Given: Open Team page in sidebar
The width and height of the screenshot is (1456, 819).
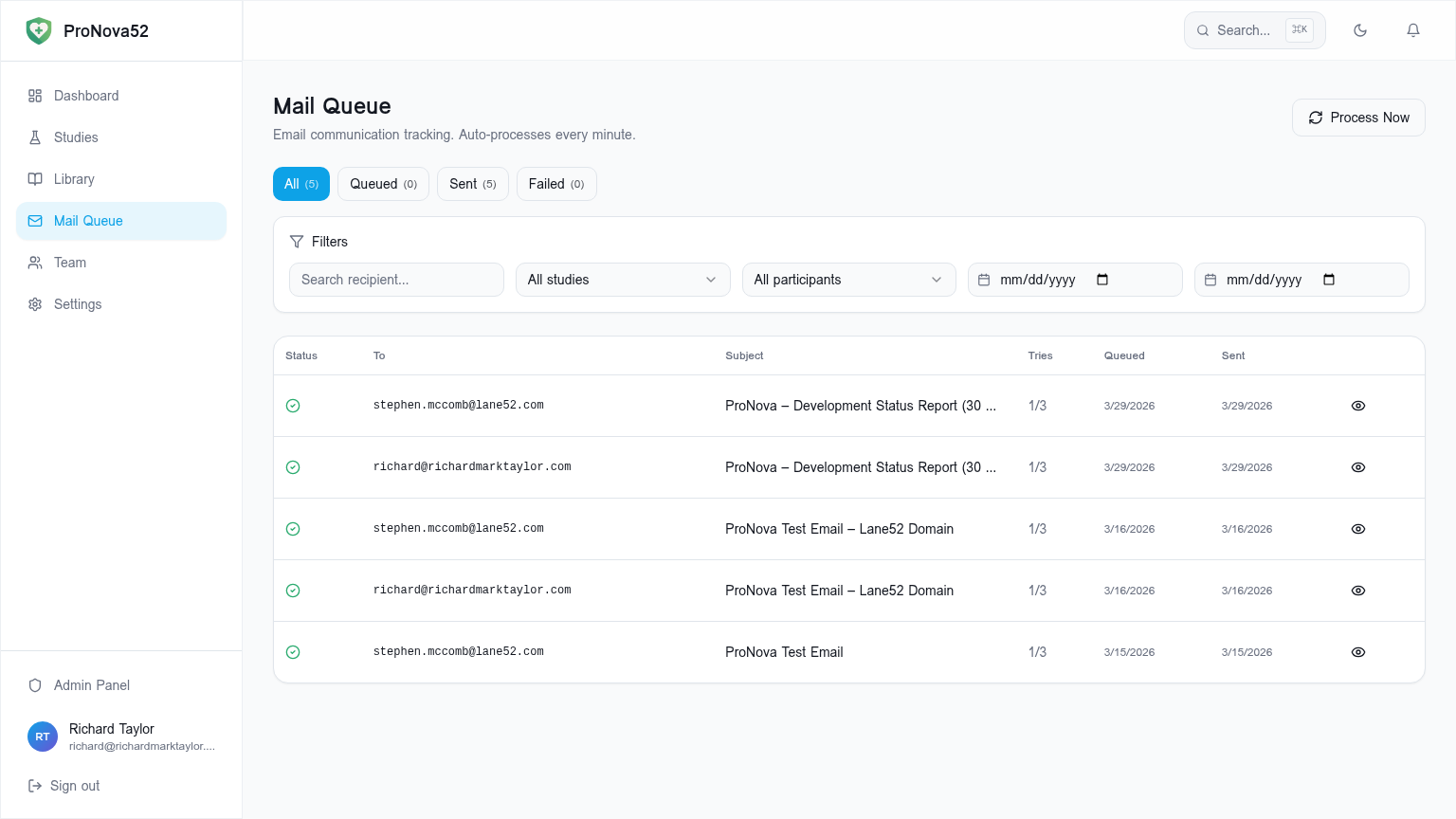Looking at the screenshot, I should click(x=121, y=263).
